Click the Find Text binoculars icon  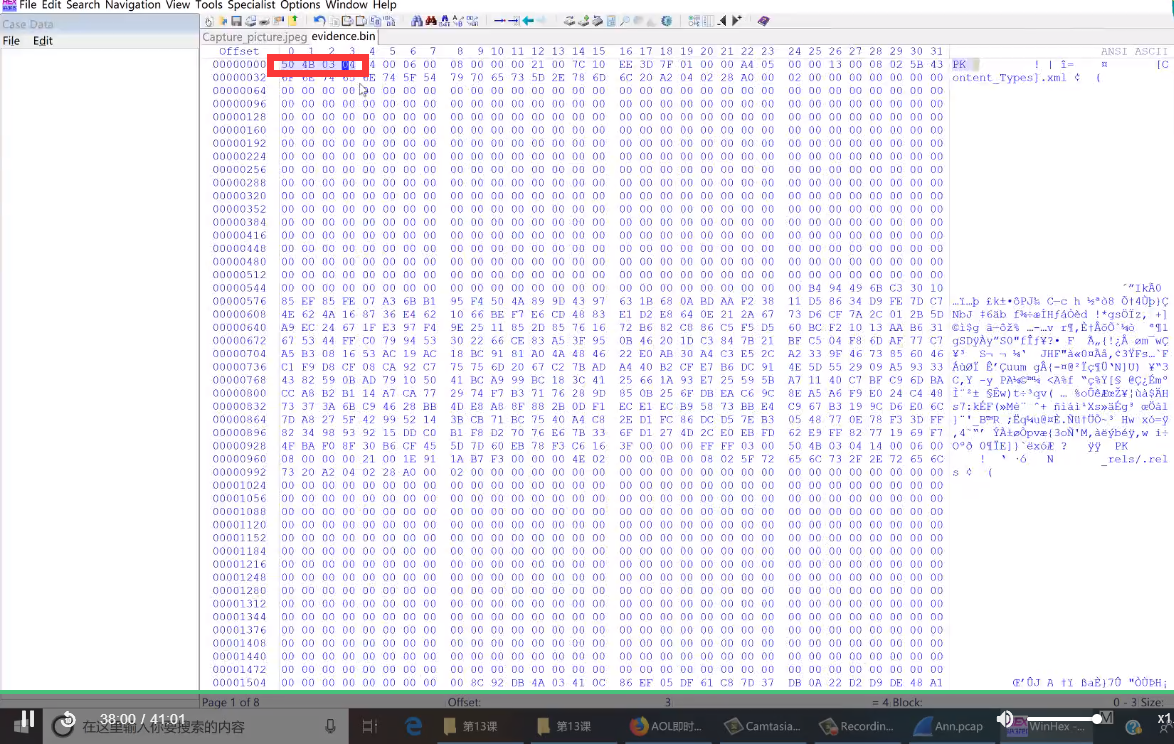click(x=417, y=21)
